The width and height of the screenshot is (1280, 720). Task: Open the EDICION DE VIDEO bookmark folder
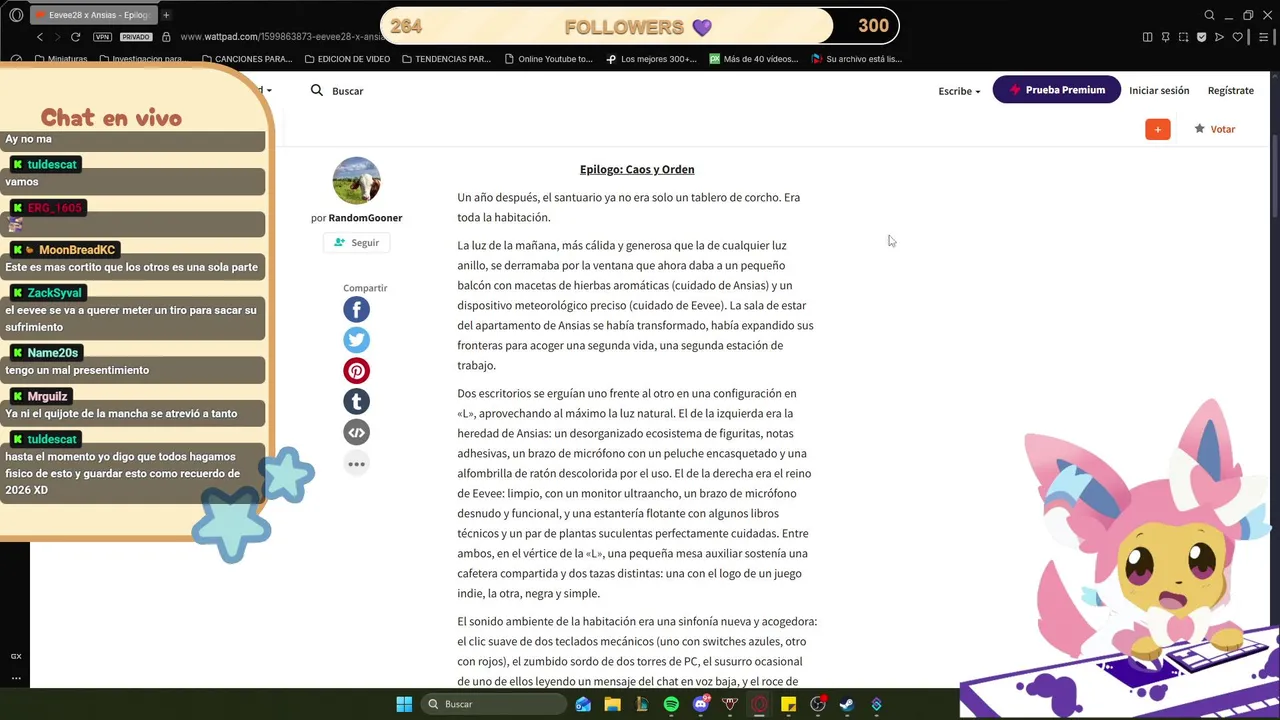tap(347, 59)
